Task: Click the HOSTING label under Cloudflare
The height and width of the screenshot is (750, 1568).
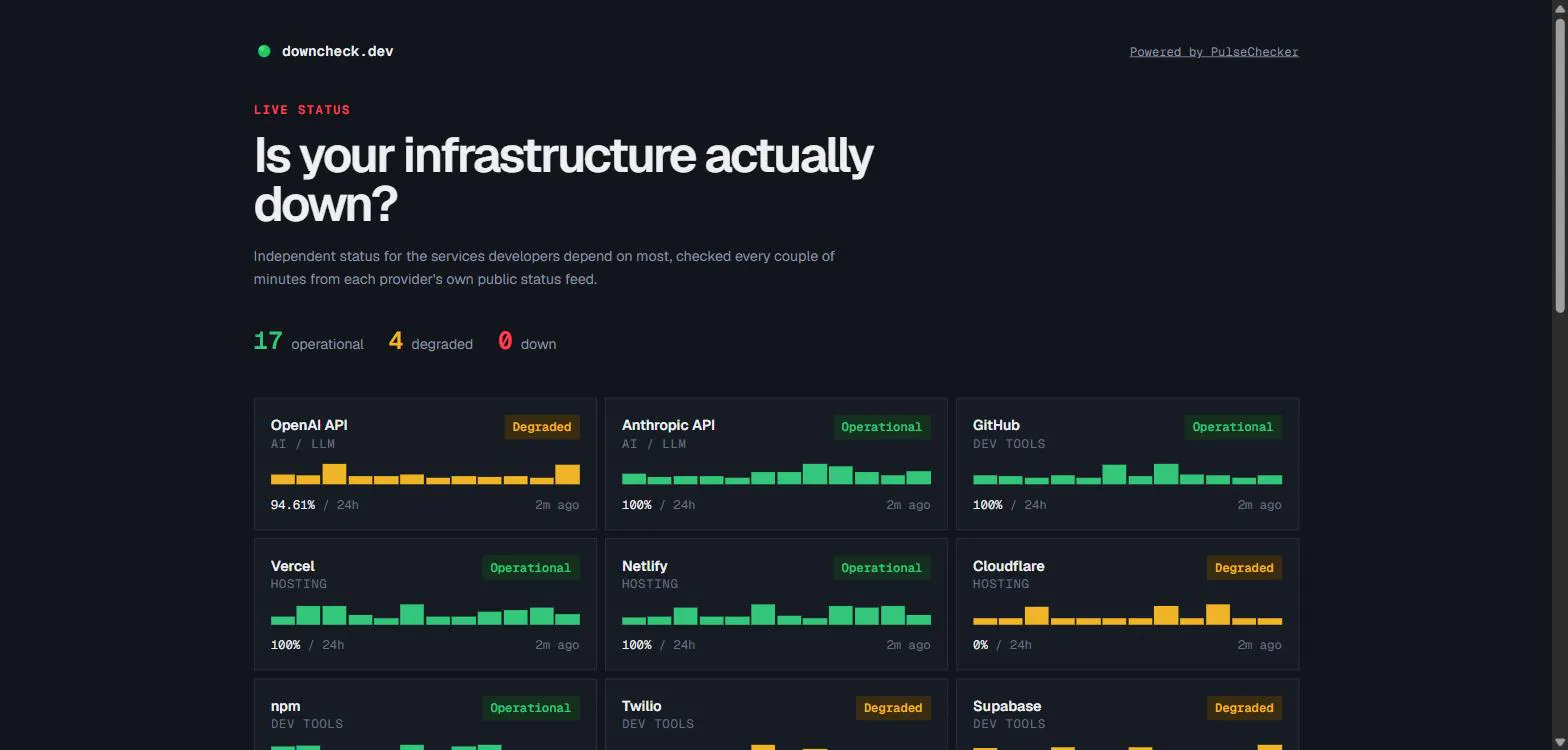Action: click(x=1001, y=584)
